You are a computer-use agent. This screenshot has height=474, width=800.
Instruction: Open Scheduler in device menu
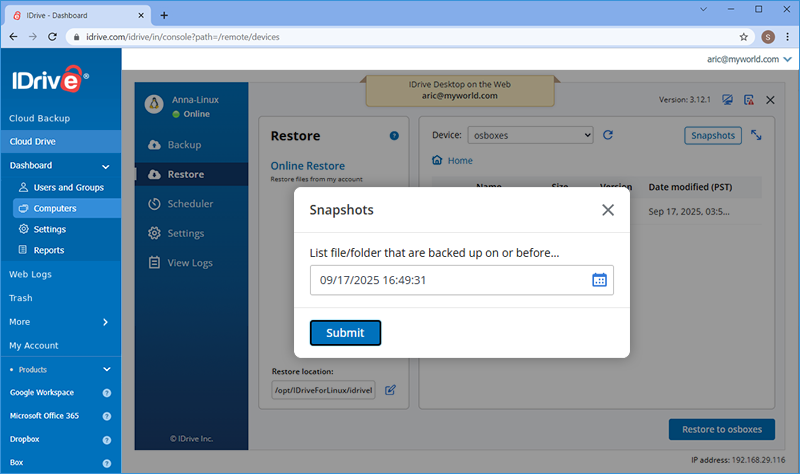point(191,204)
